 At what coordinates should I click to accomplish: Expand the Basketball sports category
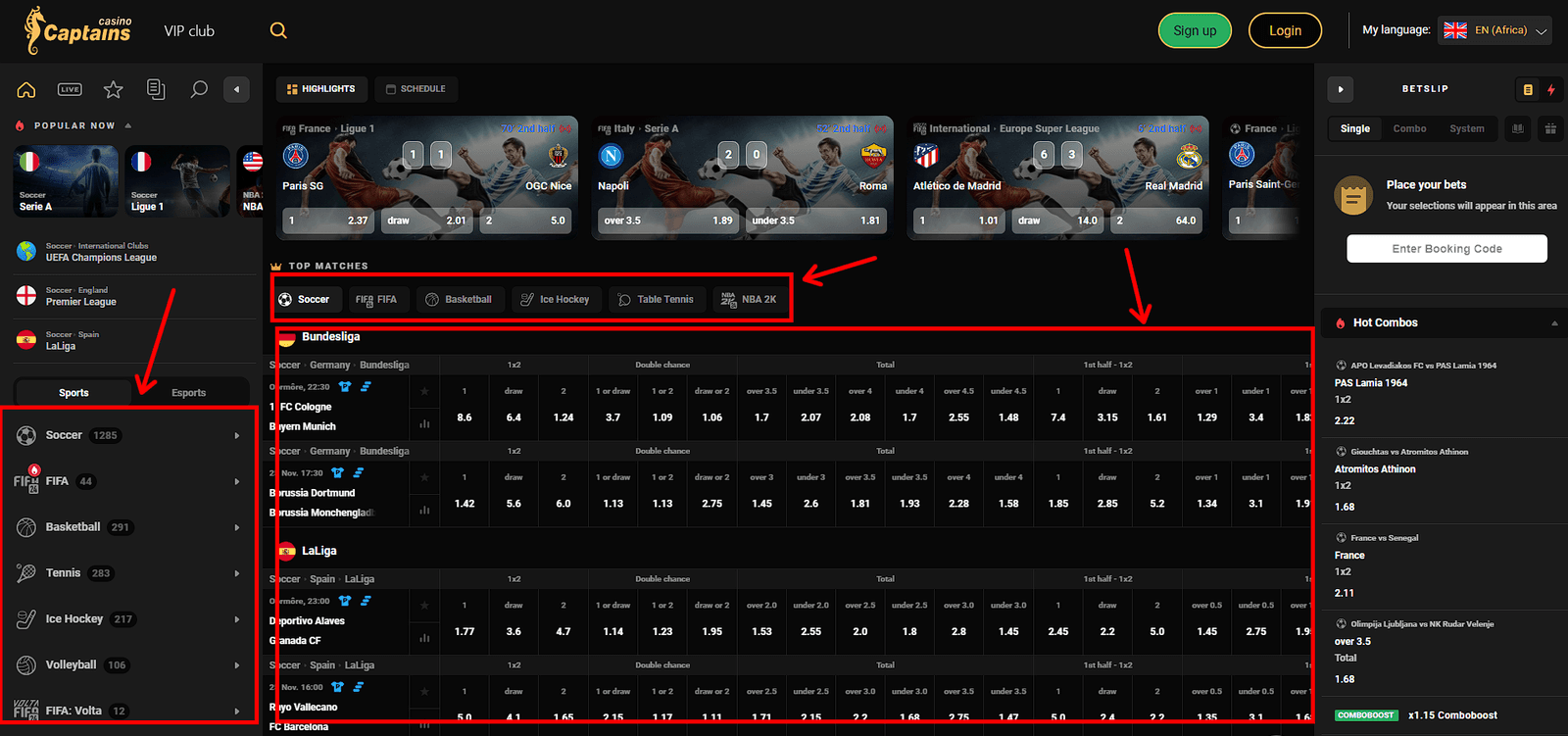tap(128, 527)
